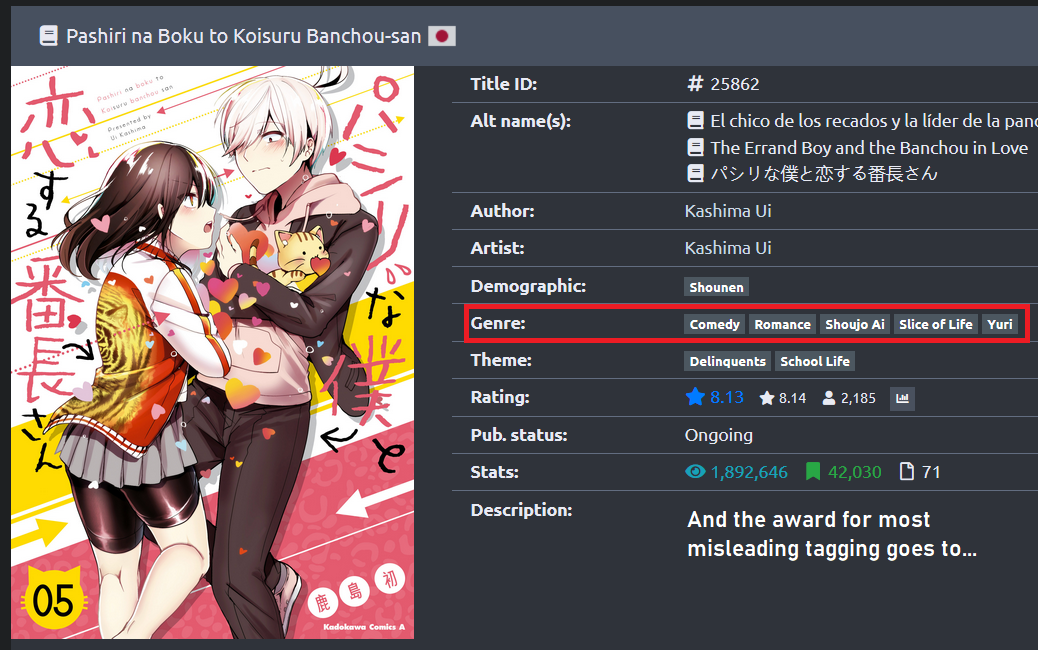
Task: Click the page count document icon
Action: coord(907,472)
